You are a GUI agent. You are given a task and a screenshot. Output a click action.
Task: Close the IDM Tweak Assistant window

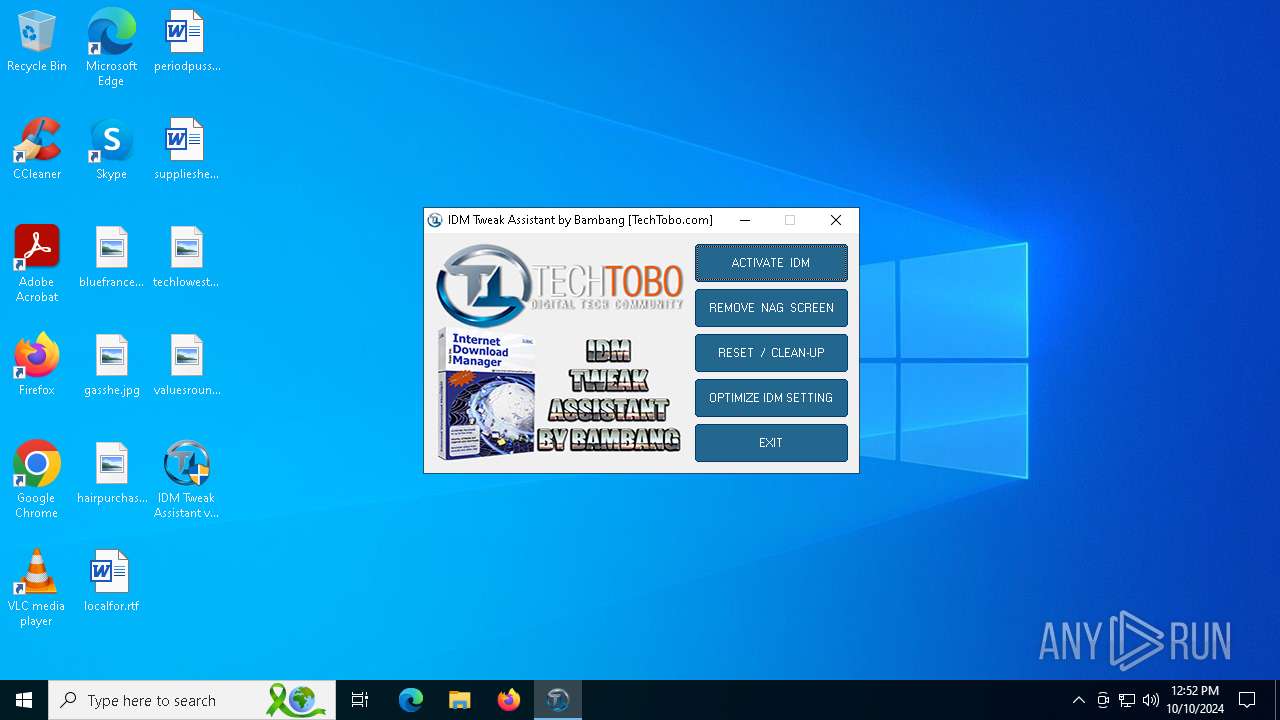click(836, 220)
